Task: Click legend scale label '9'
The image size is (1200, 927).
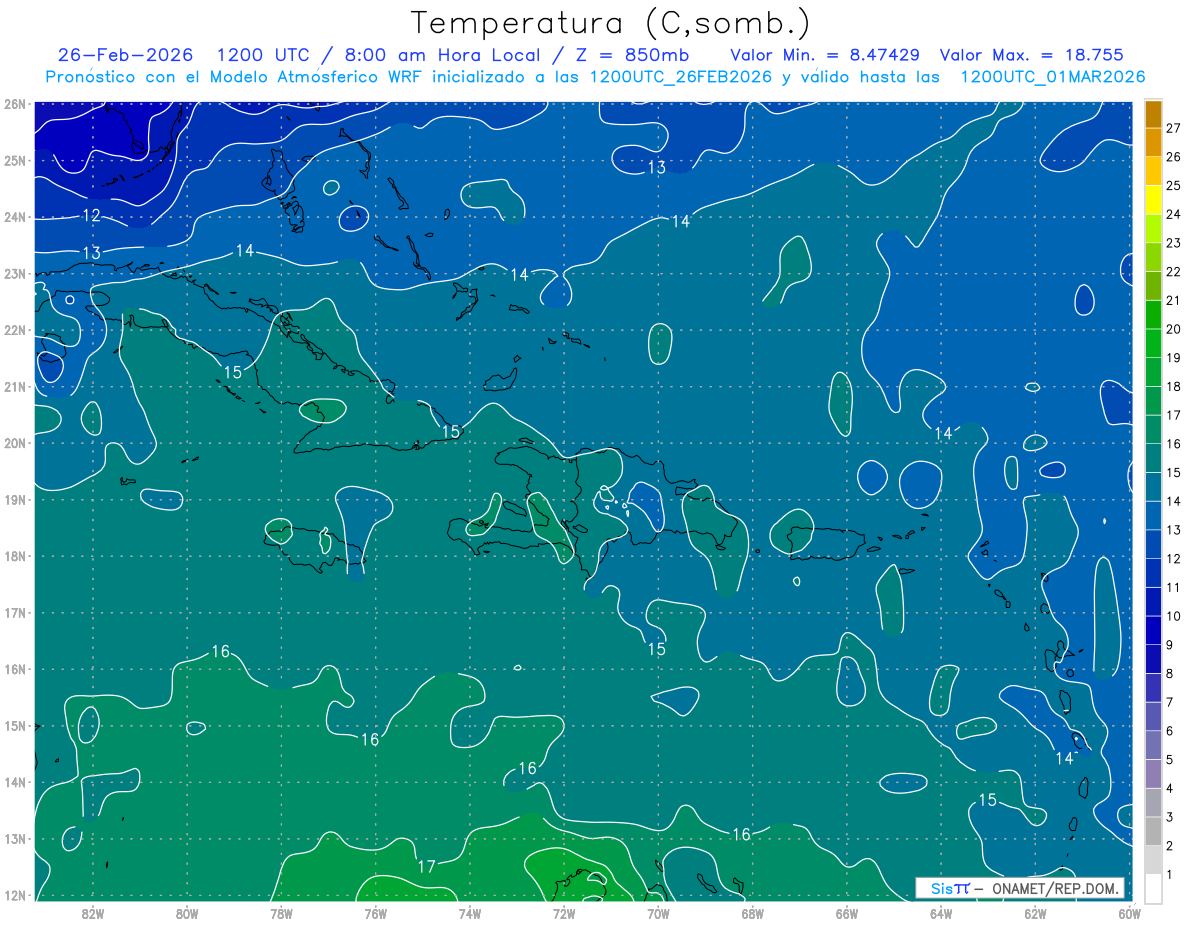Action: pyautogui.click(x=1170, y=644)
